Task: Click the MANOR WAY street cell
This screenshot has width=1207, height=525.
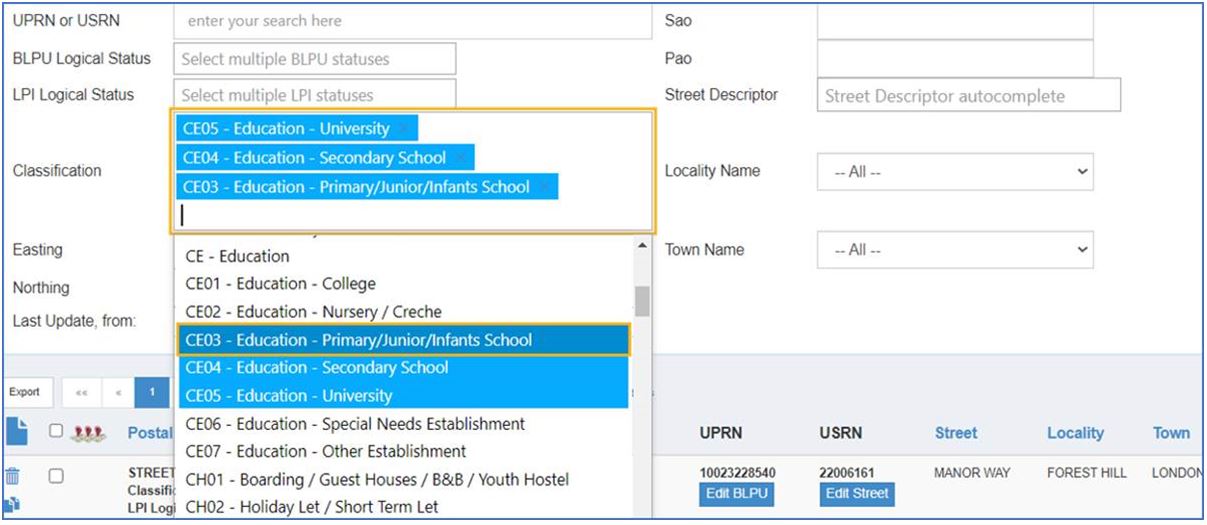Action: [972, 472]
